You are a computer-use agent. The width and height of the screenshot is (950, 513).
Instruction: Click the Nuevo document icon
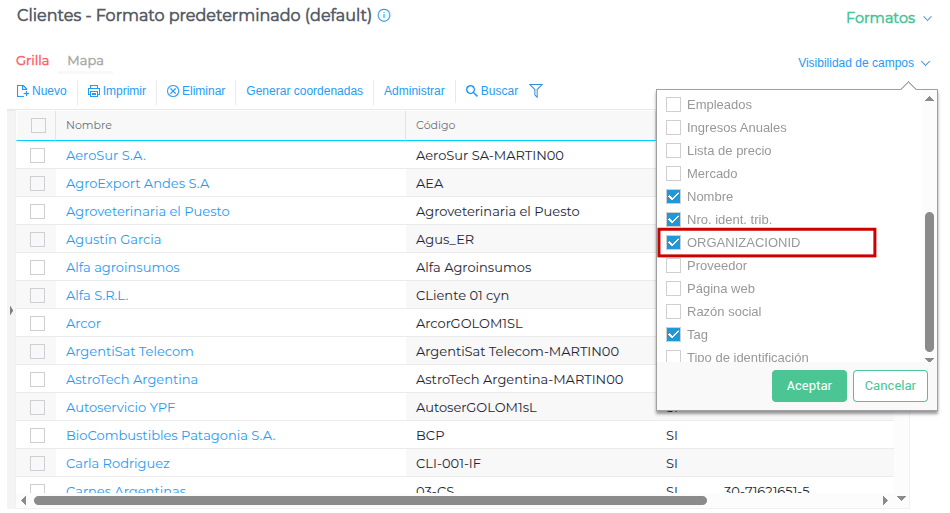pyautogui.click(x=22, y=91)
